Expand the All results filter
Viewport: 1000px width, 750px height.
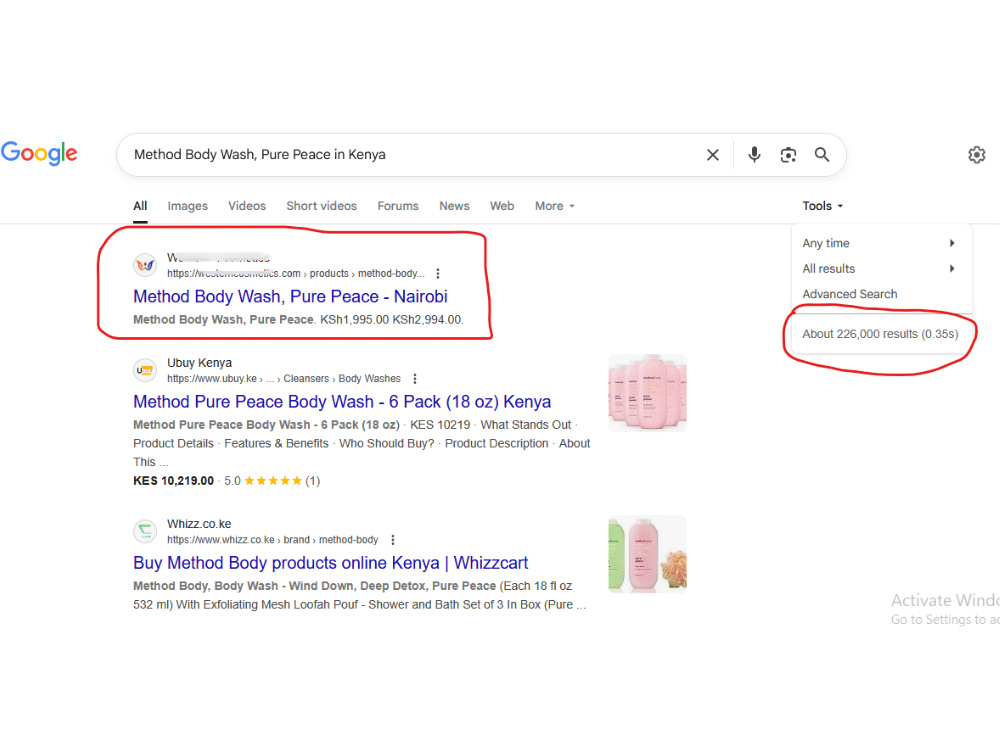click(x=879, y=268)
